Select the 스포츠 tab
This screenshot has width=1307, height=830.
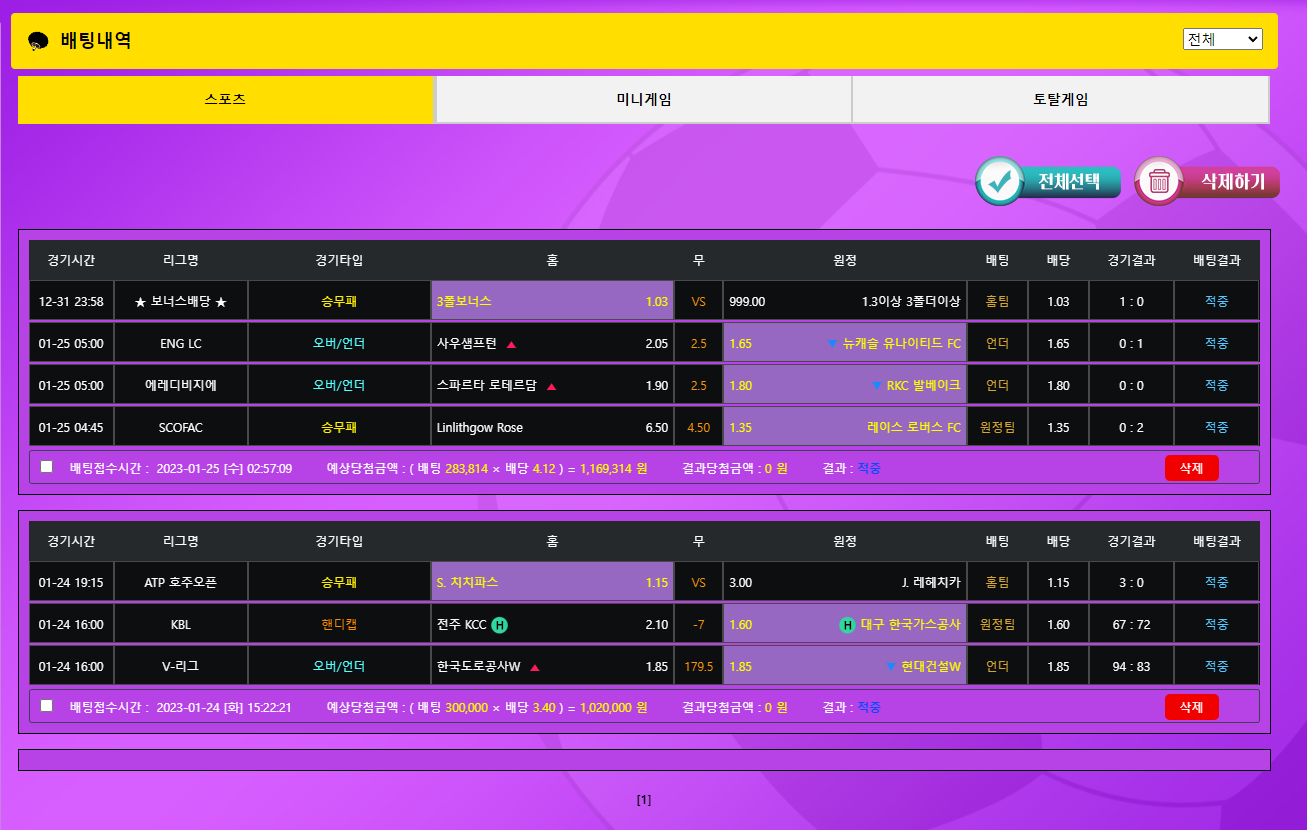click(226, 100)
